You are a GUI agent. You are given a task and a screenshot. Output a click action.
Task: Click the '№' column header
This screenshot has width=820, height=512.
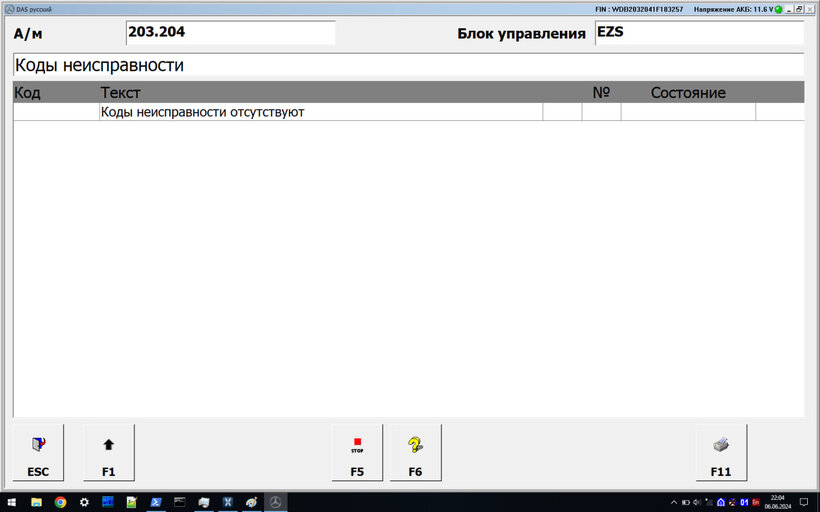601,93
